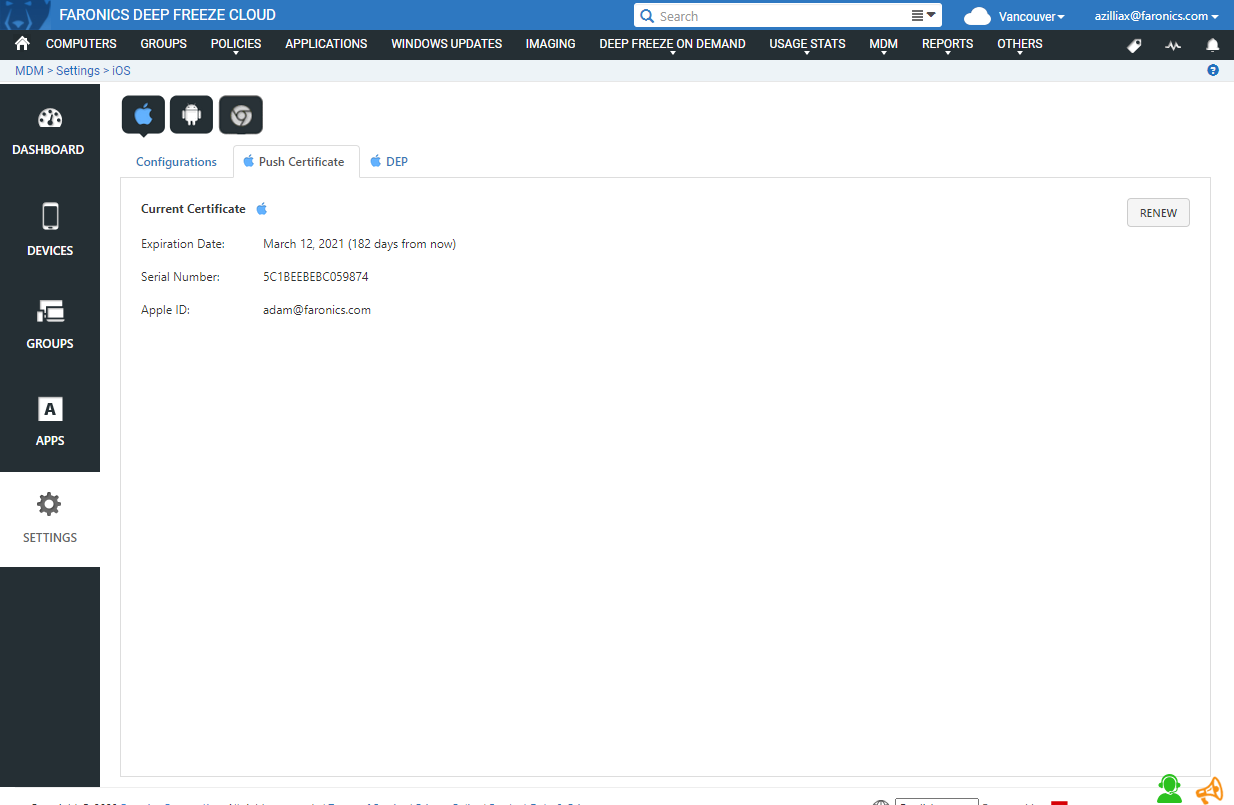Open the live support agent icon

click(1169, 789)
